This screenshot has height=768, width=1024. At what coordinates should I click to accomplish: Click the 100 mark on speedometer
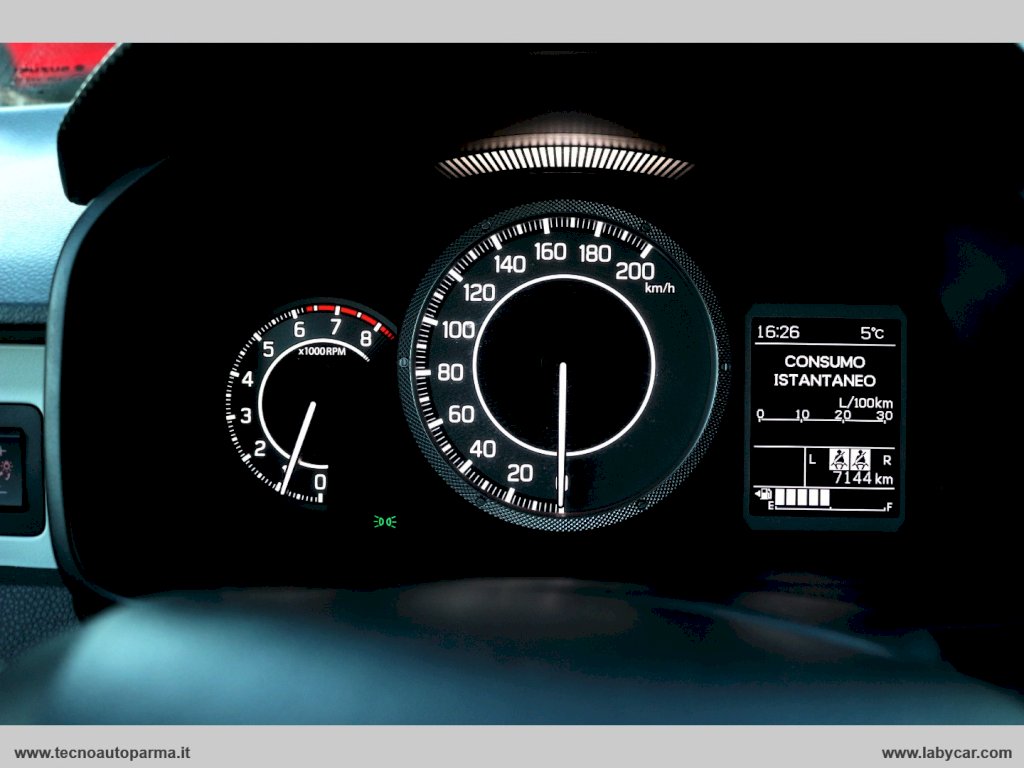458,330
